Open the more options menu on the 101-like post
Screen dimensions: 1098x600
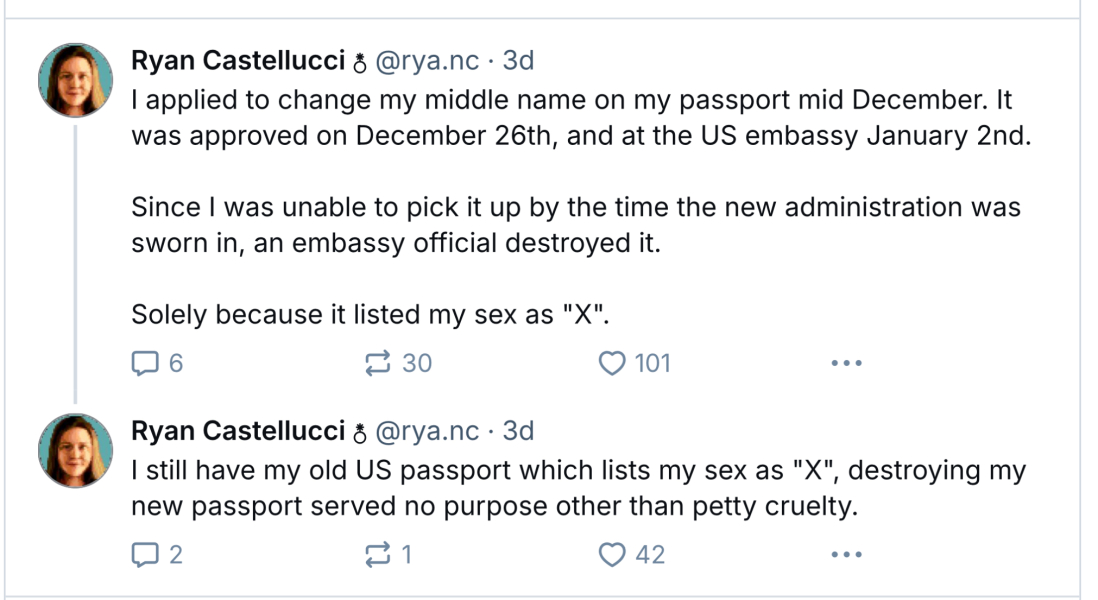(846, 363)
